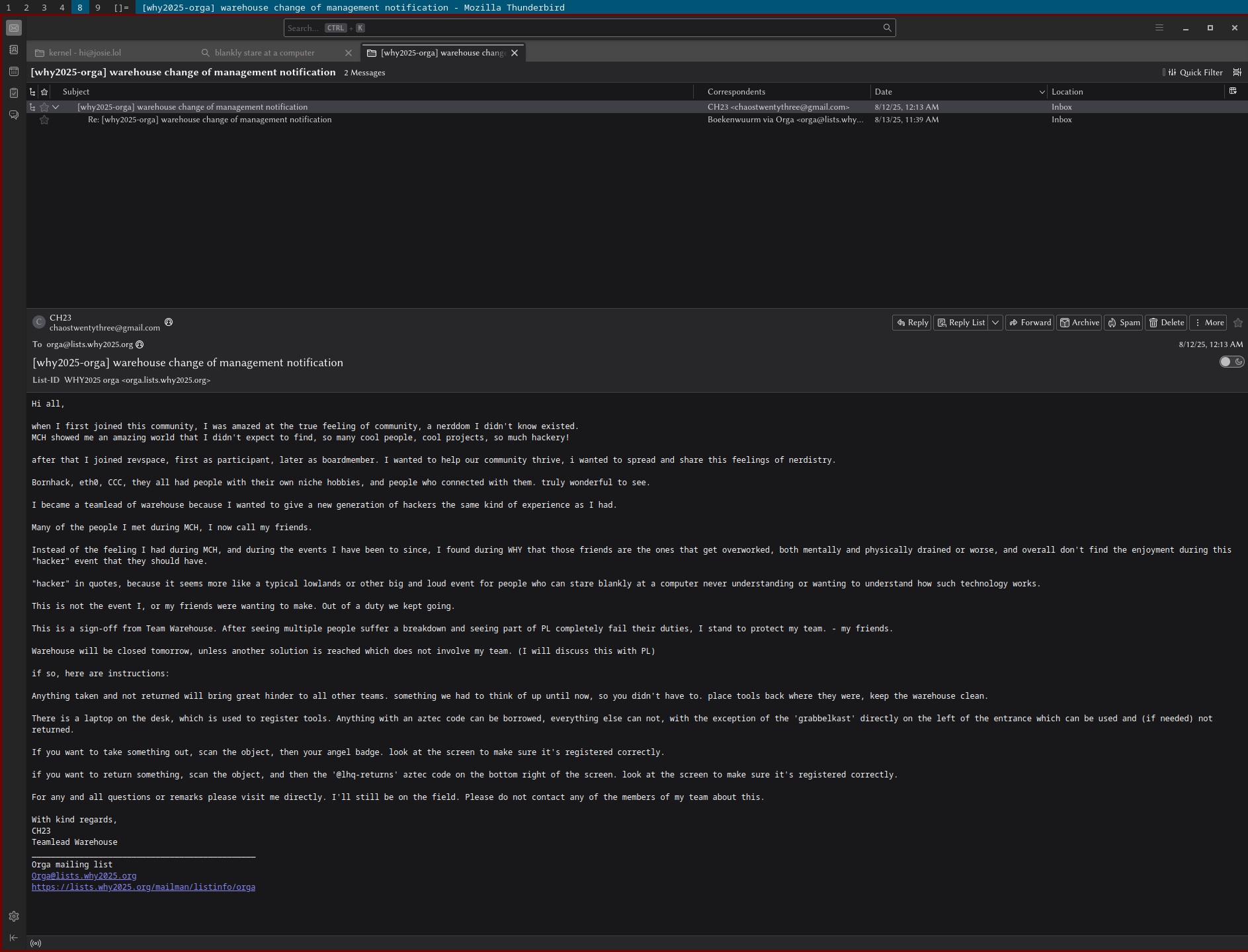Open the Thunderbird app menu
The width and height of the screenshot is (1248, 952).
pyautogui.click(x=1159, y=28)
